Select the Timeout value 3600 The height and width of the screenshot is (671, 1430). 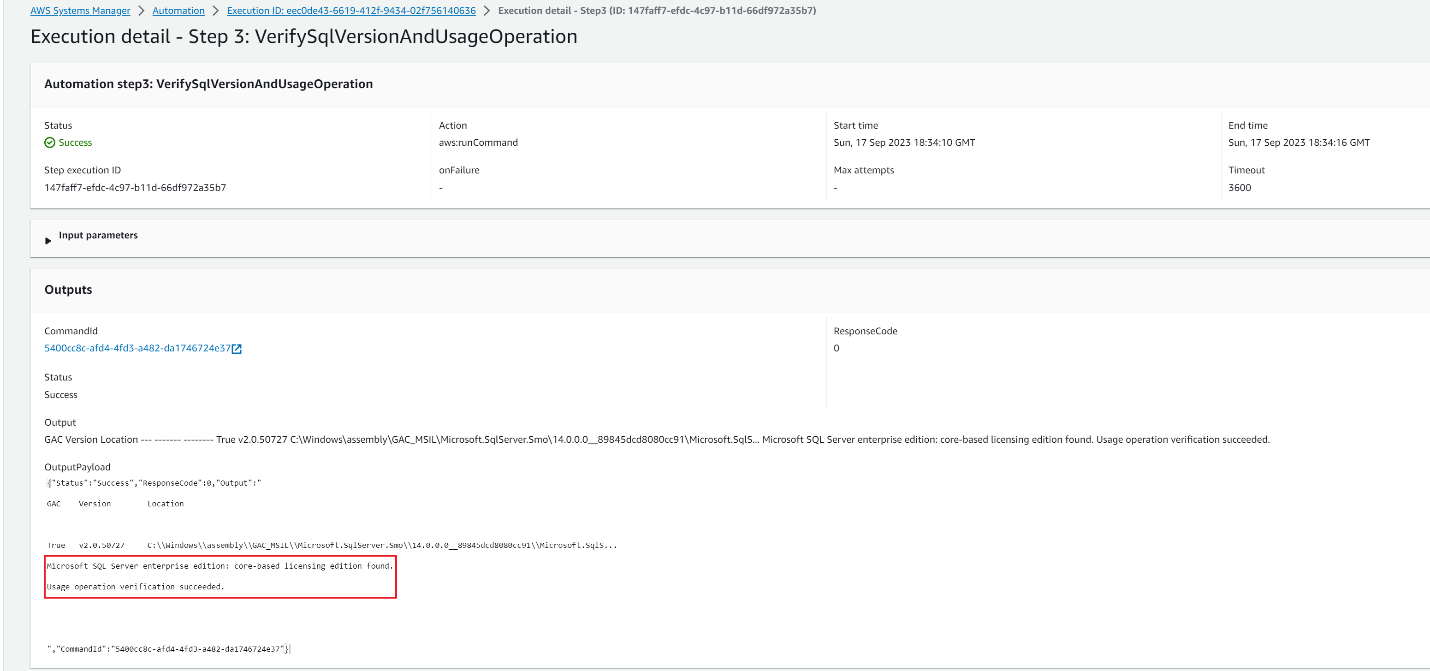pyautogui.click(x=1238, y=187)
